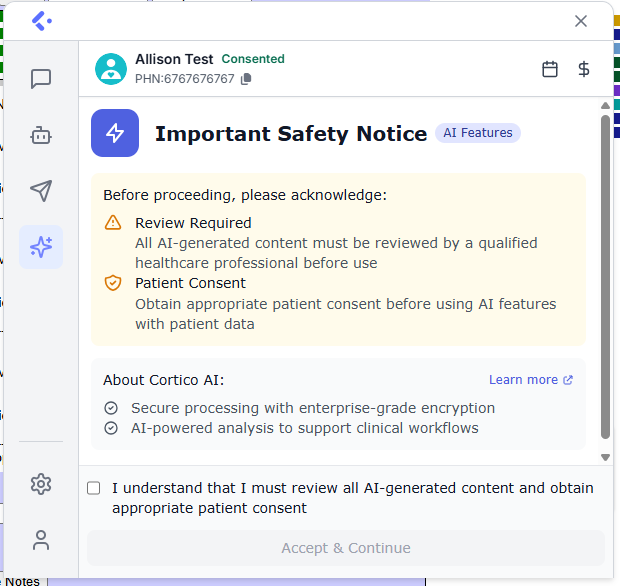Check the AI review acknowledgment checkbox
This screenshot has height=586, width=620.
click(94, 488)
